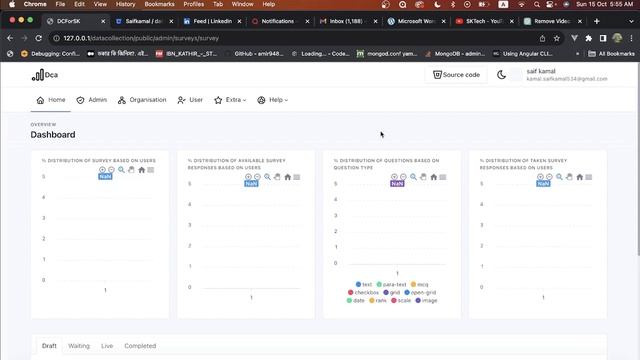
Task: Zoom in on available survey responses chart
Action: pyautogui.click(x=248, y=177)
